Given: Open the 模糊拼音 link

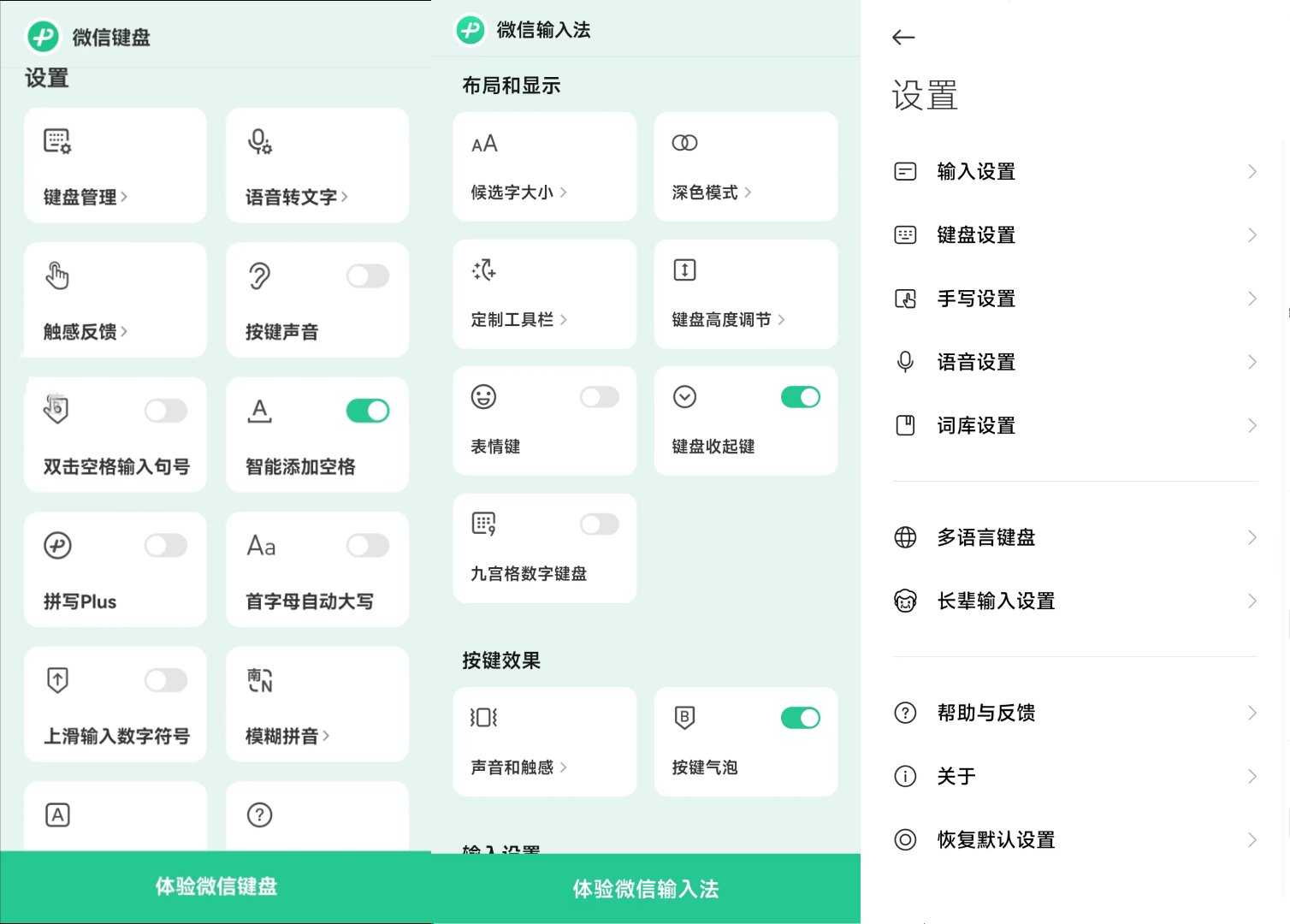Looking at the screenshot, I should pyautogui.click(x=287, y=736).
